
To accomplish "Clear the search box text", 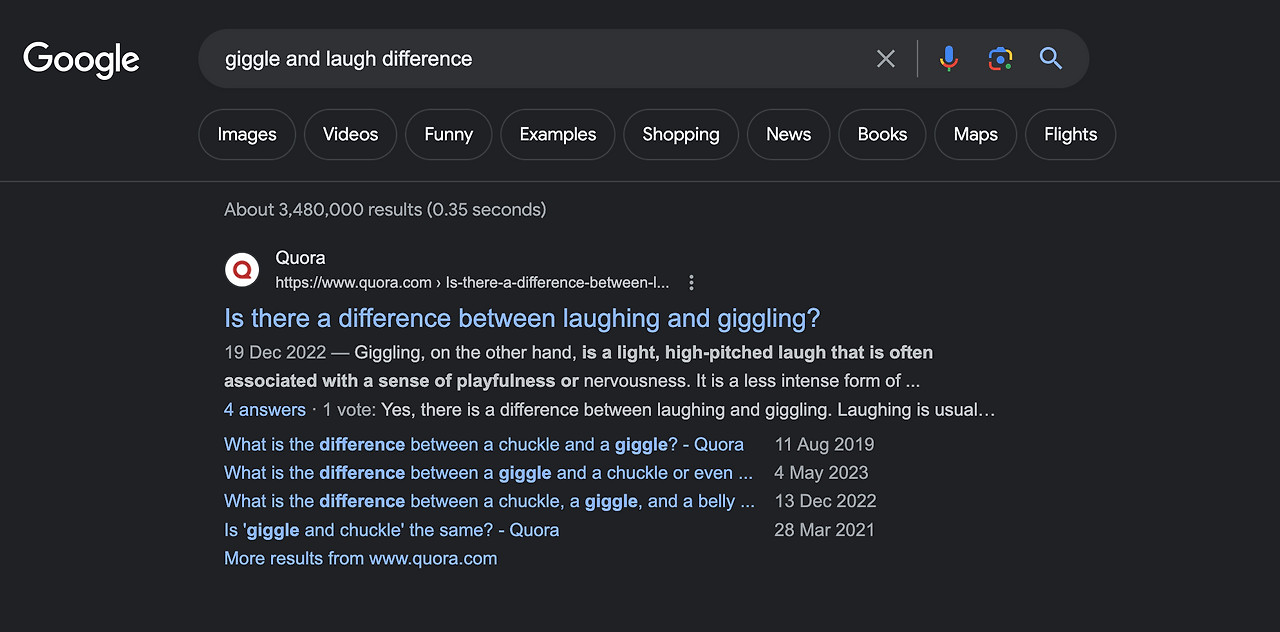I will pyautogui.click(x=886, y=59).
